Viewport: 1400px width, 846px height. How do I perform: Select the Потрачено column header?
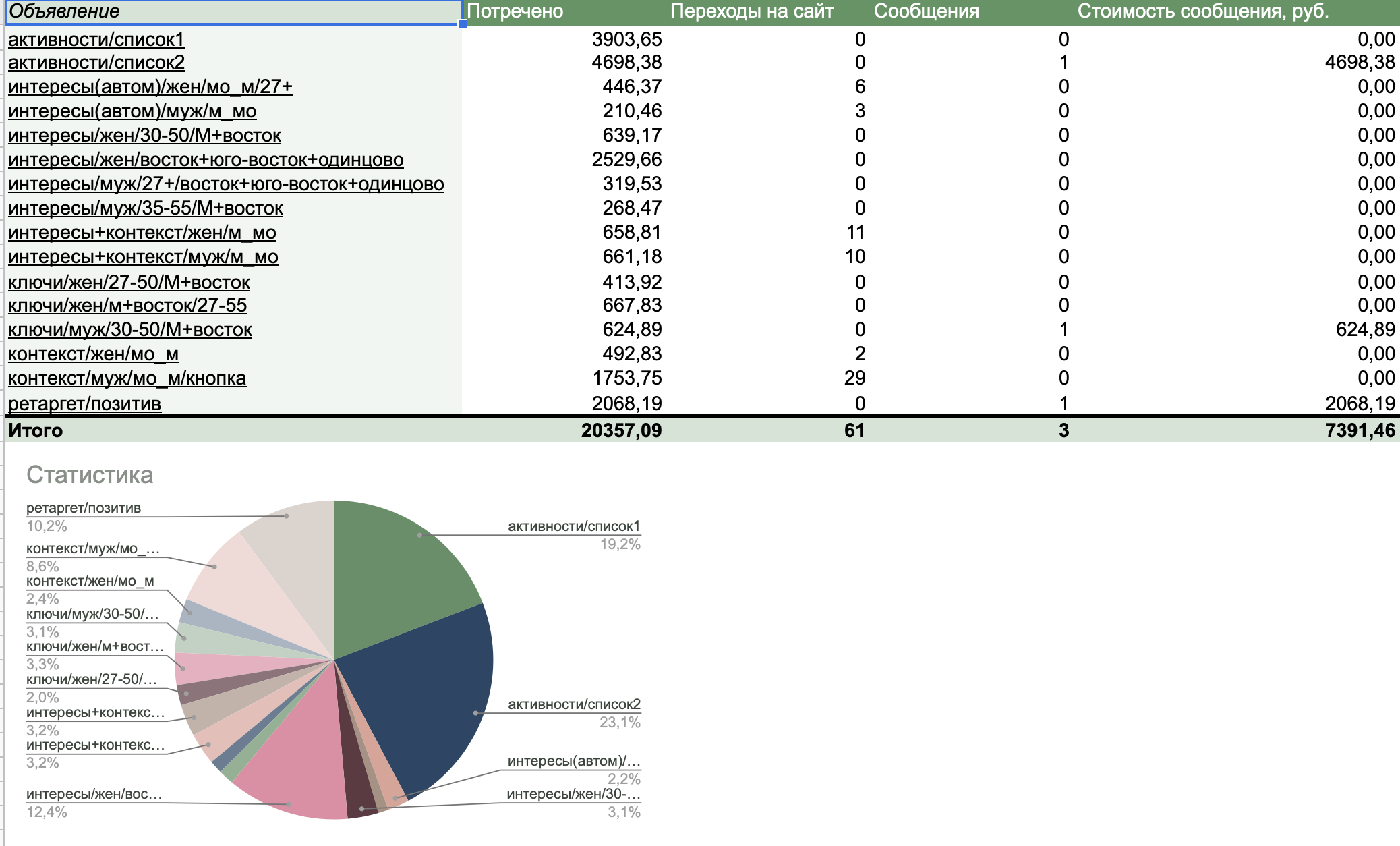click(515, 11)
